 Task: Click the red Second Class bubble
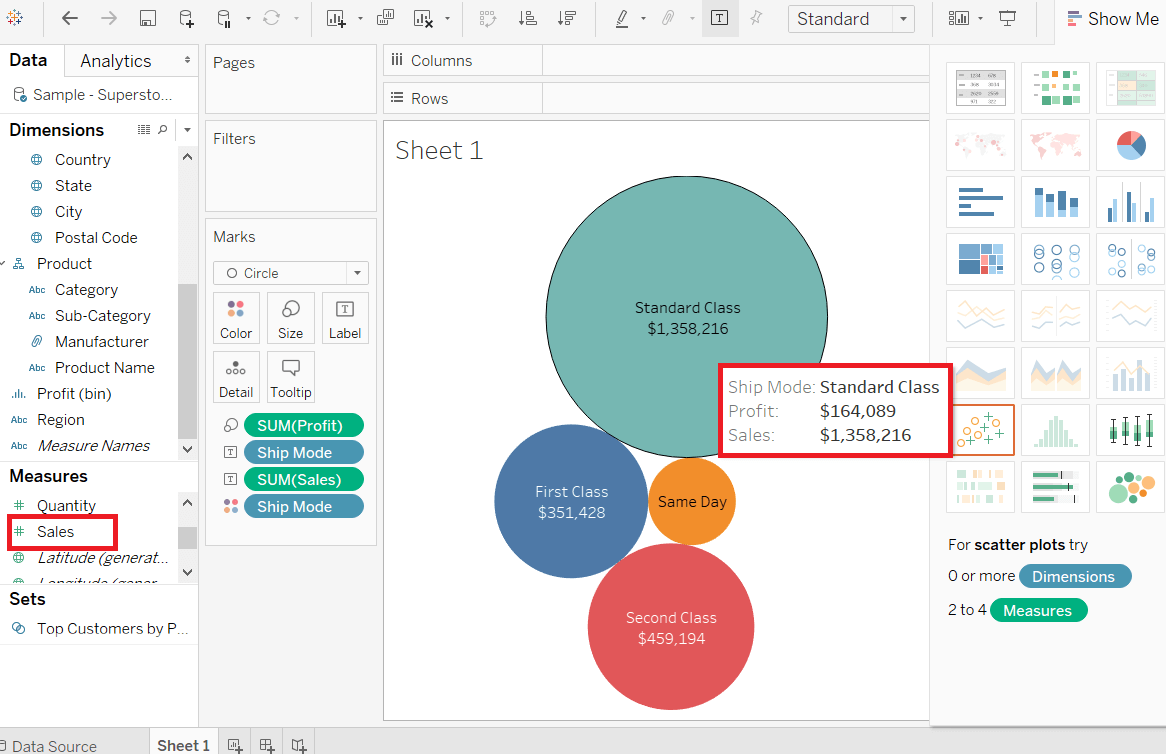pyautogui.click(x=671, y=627)
